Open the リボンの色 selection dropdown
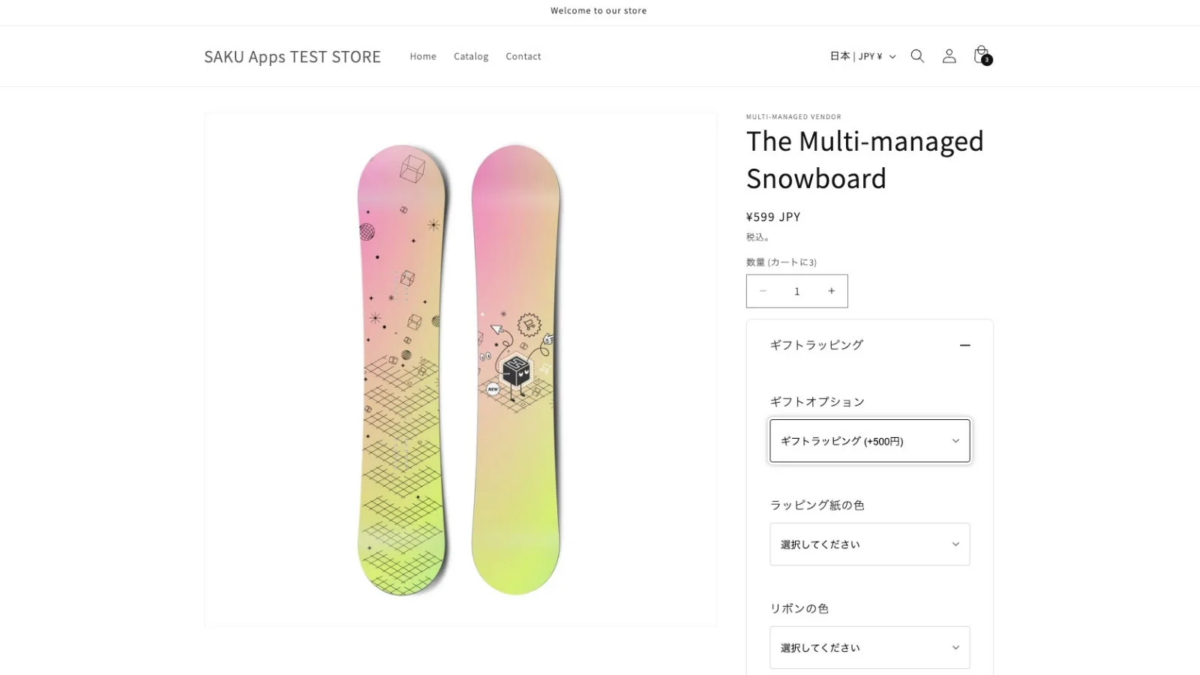This screenshot has width=1200, height=675. click(x=869, y=647)
